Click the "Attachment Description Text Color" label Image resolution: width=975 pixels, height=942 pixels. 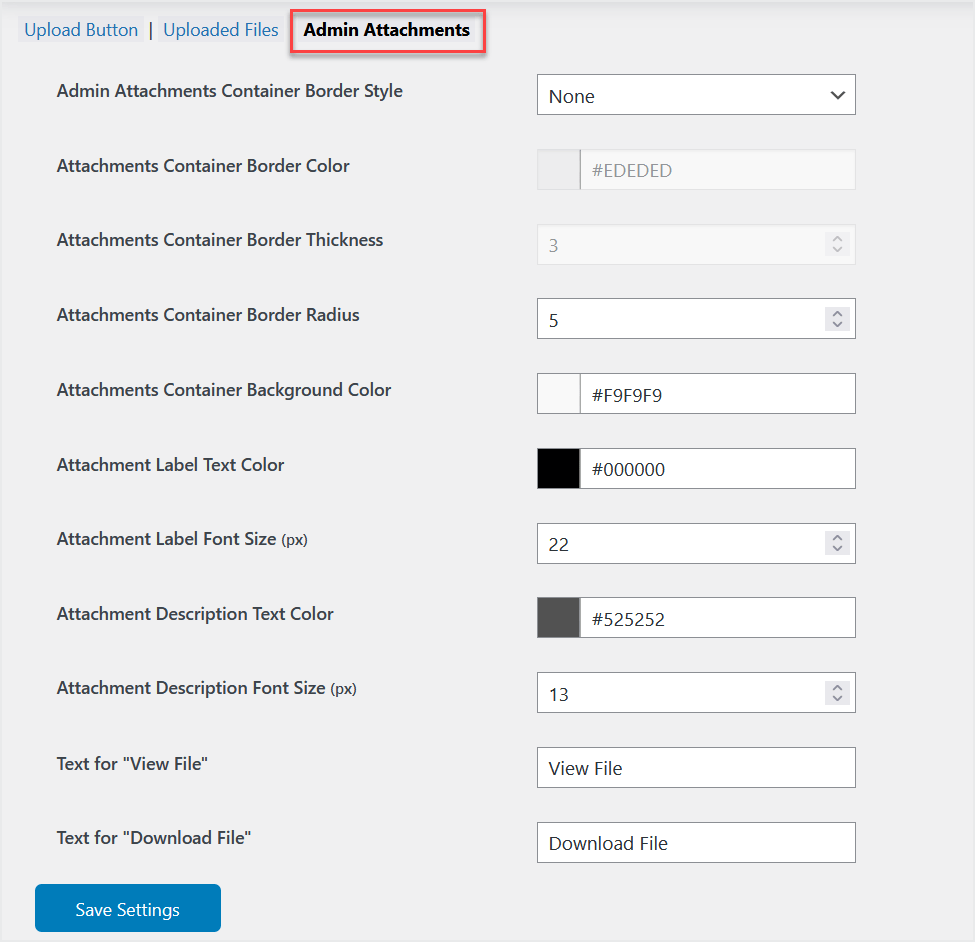coord(195,614)
